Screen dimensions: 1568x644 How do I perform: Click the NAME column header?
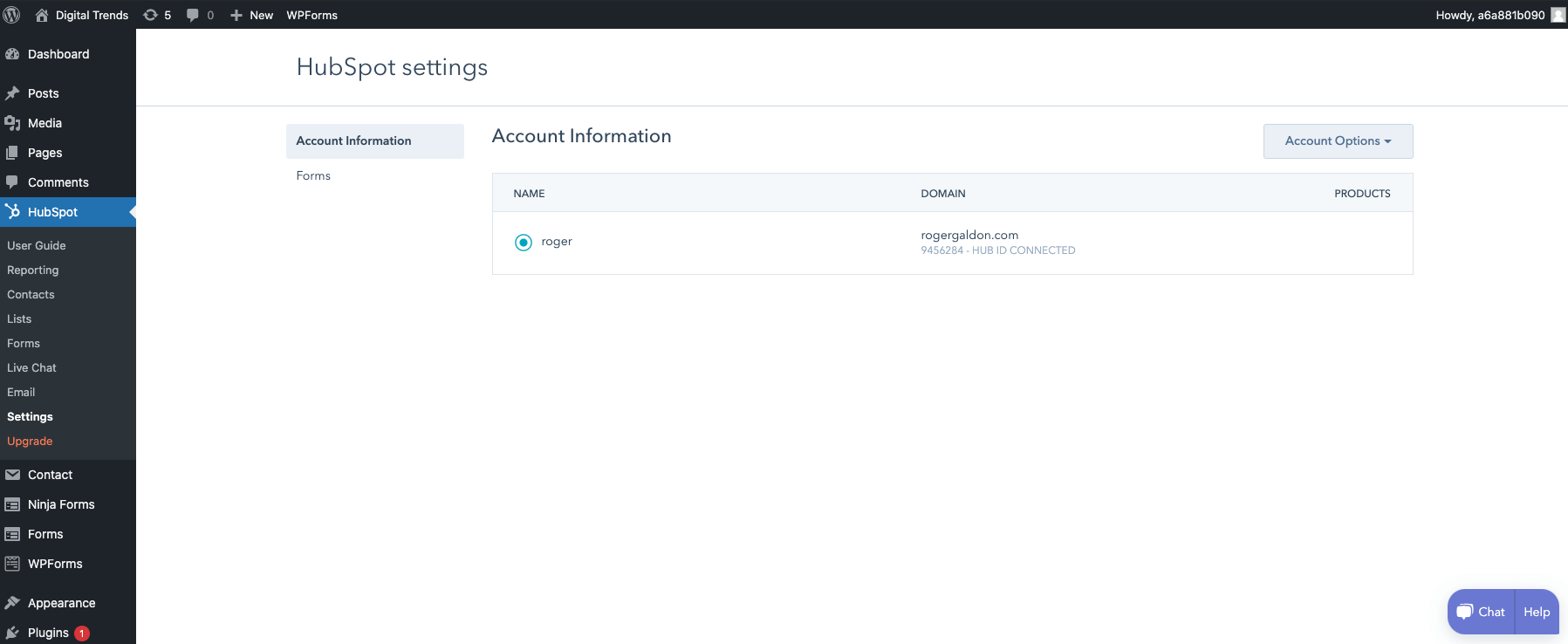click(x=529, y=194)
